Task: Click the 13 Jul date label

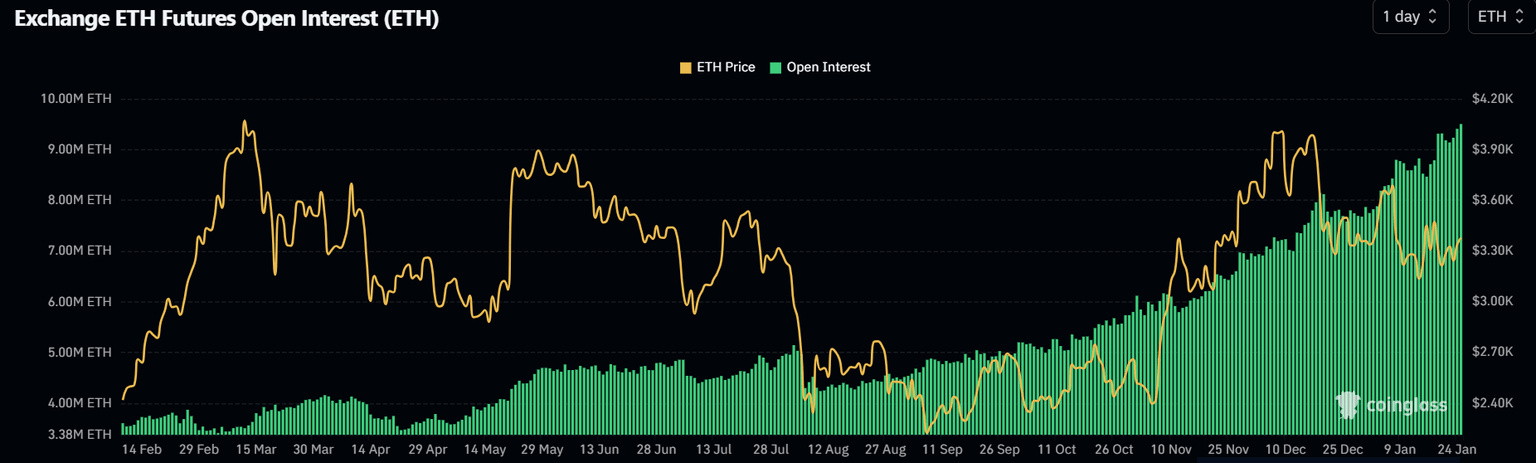Action: tap(715, 450)
